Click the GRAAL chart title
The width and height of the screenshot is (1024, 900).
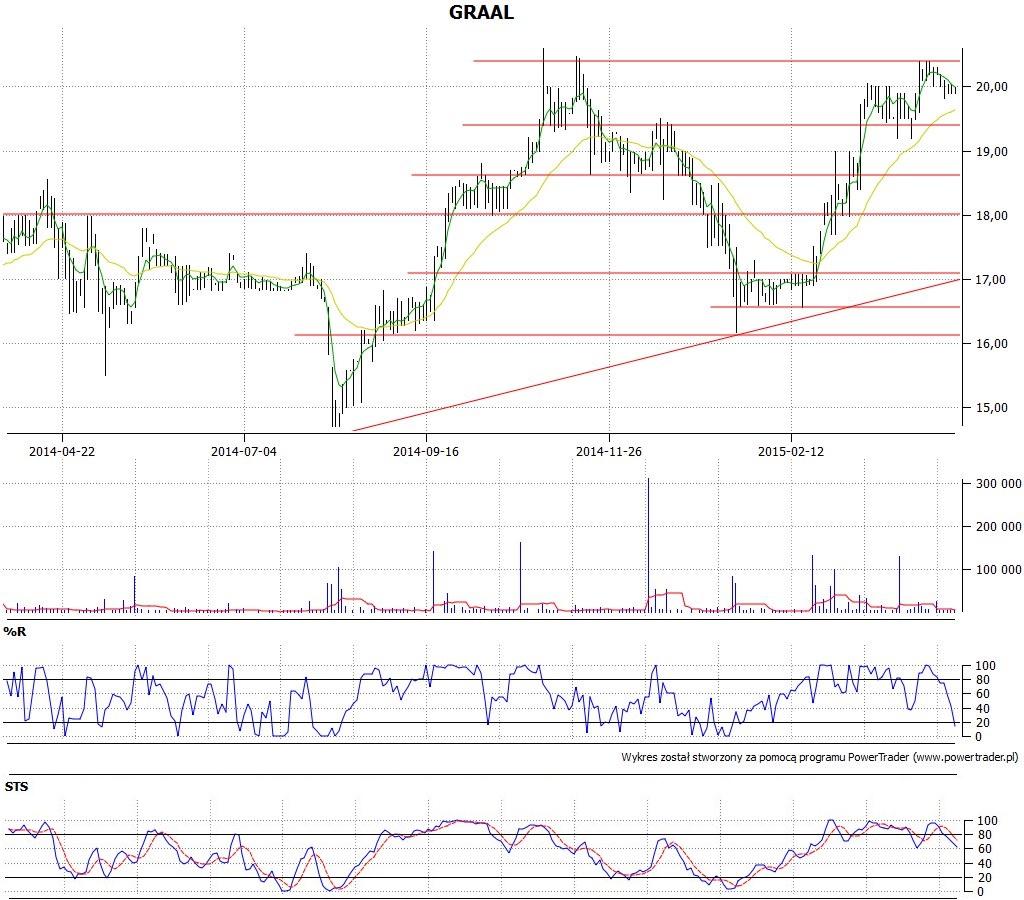pos(481,12)
